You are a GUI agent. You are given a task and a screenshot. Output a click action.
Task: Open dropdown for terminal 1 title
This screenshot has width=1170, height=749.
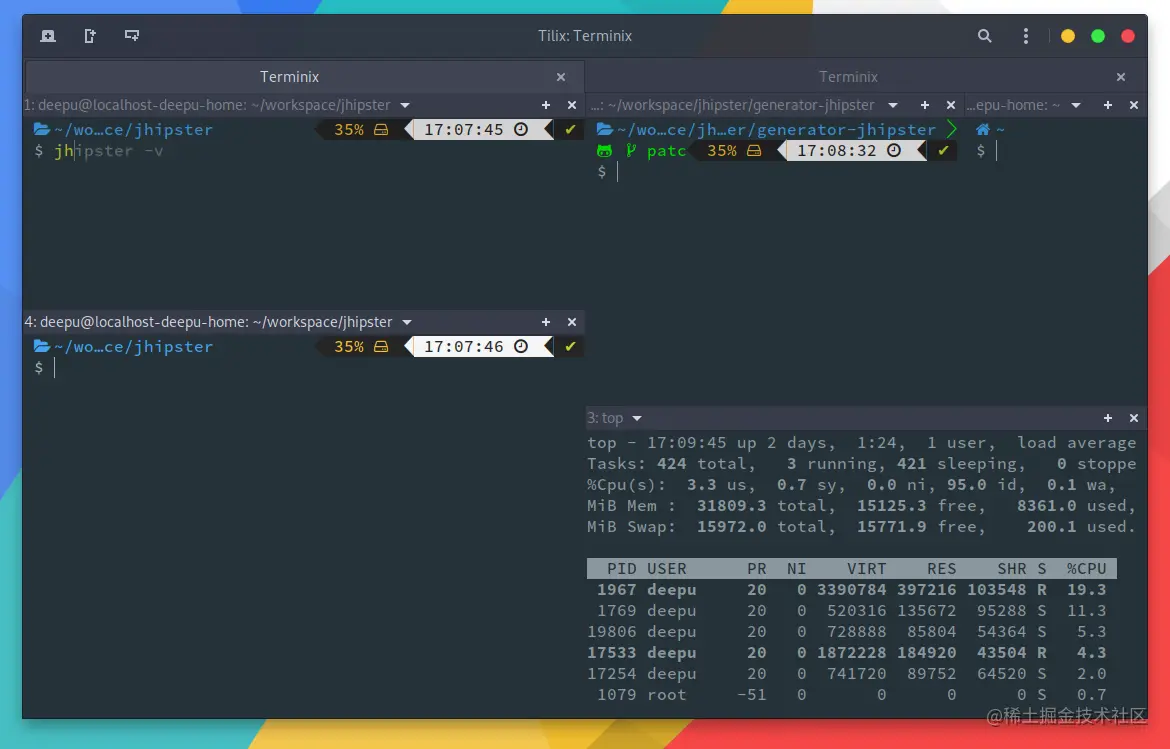[x=404, y=105]
